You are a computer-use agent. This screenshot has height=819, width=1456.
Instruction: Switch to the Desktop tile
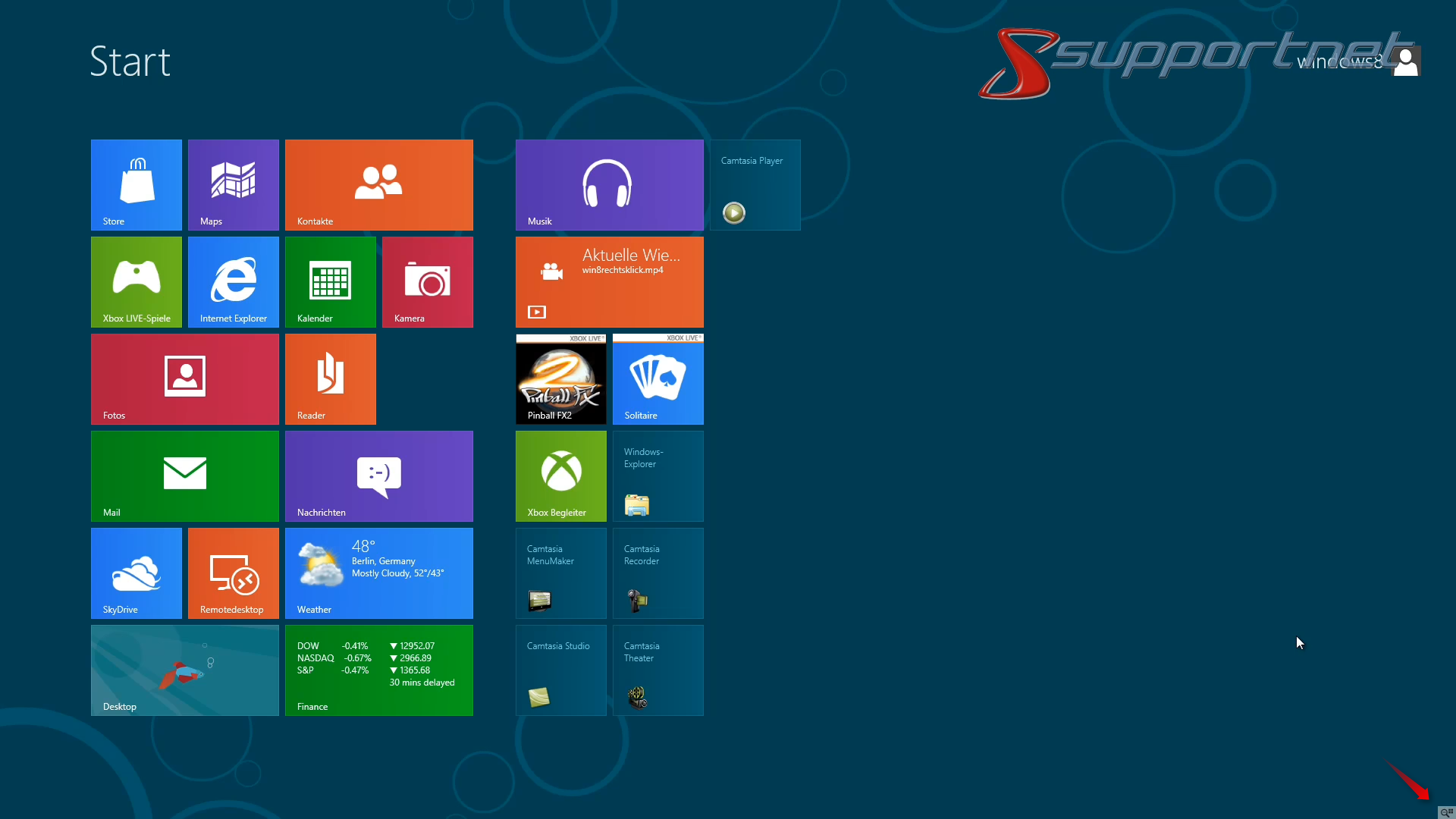pos(185,670)
